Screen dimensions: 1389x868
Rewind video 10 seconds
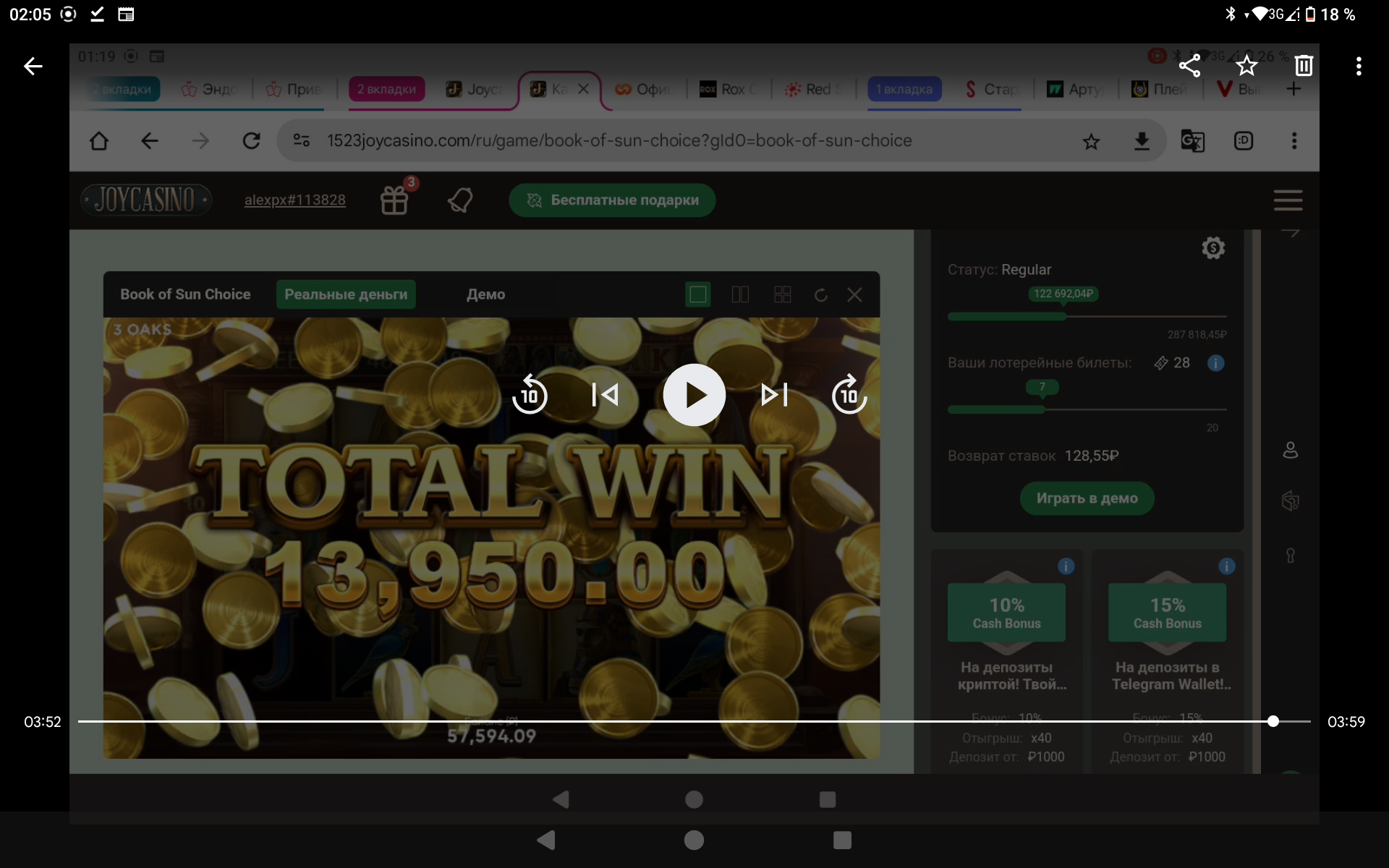coord(530,395)
